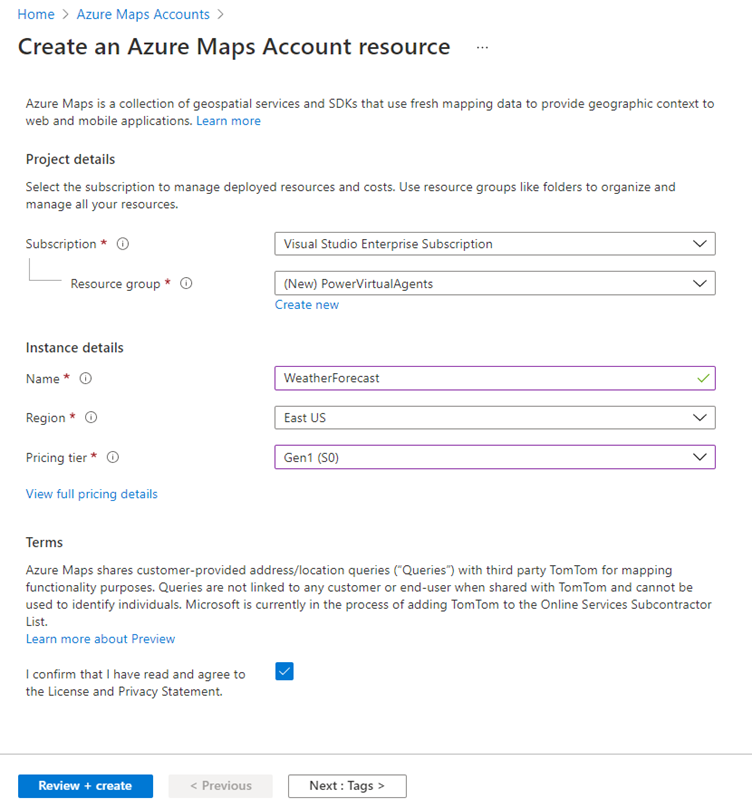Image resolution: width=752 pixels, height=808 pixels.
Task: Click the Review + create button
Action: (x=86, y=786)
